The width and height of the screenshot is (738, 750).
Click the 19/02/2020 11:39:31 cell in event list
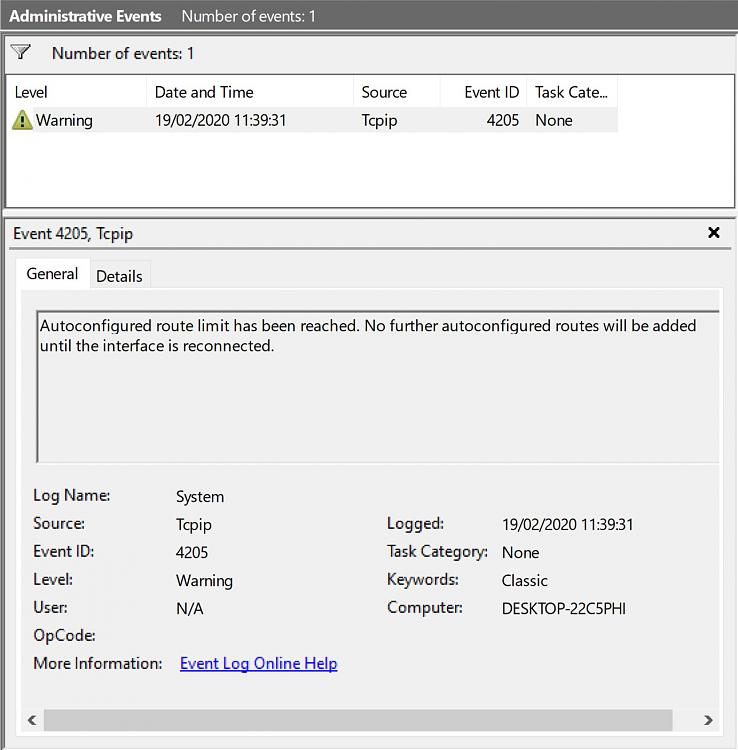click(x=220, y=120)
